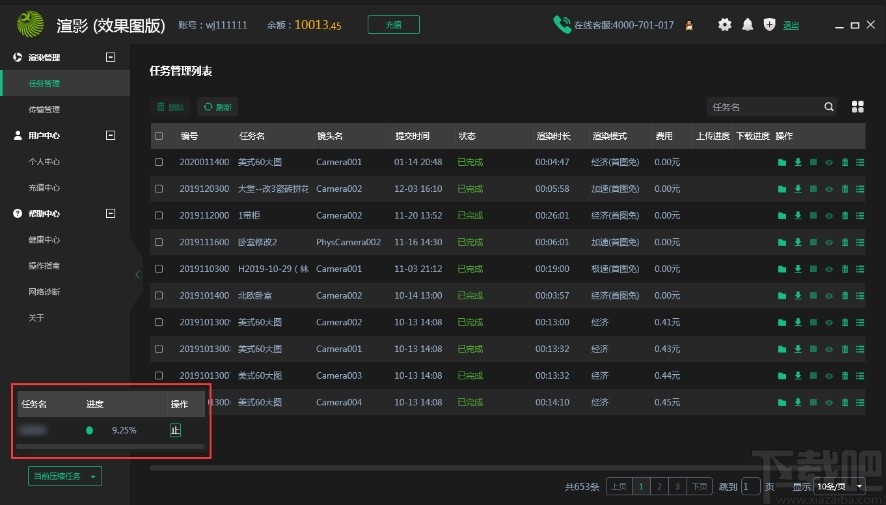Check the box for 1带柜 row
This screenshot has height=505, width=886.
click(x=159, y=215)
